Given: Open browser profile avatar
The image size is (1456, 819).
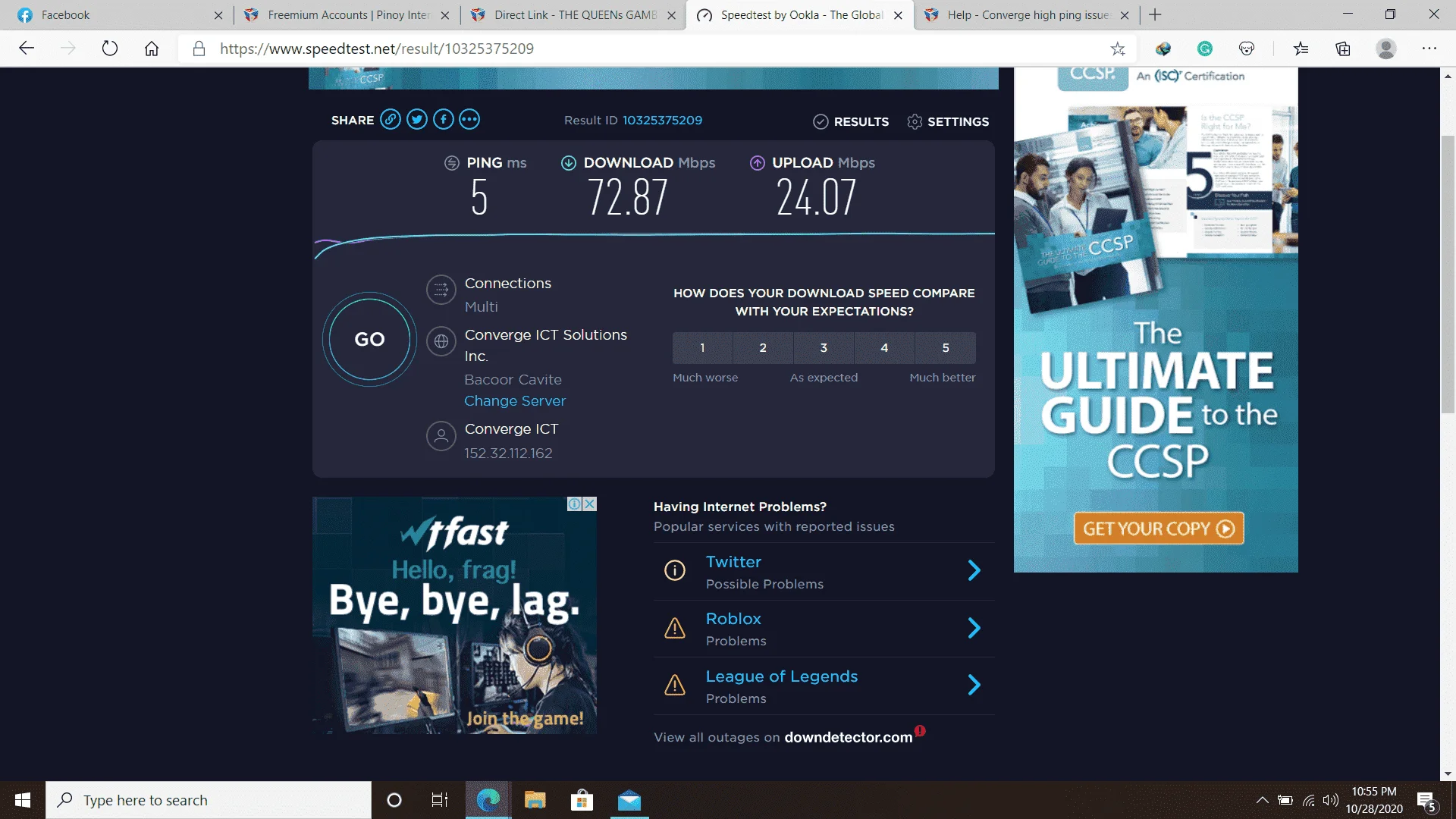Looking at the screenshot, I should 1386,49.
